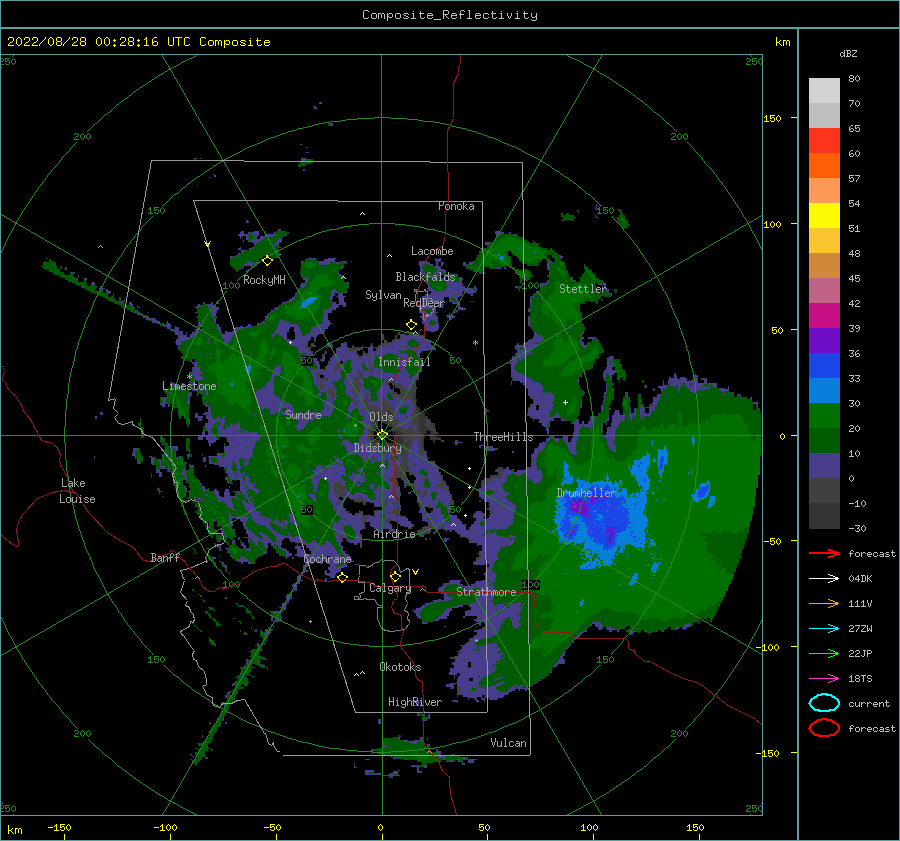Select the orange 111V arrow icon

[824, 603]
